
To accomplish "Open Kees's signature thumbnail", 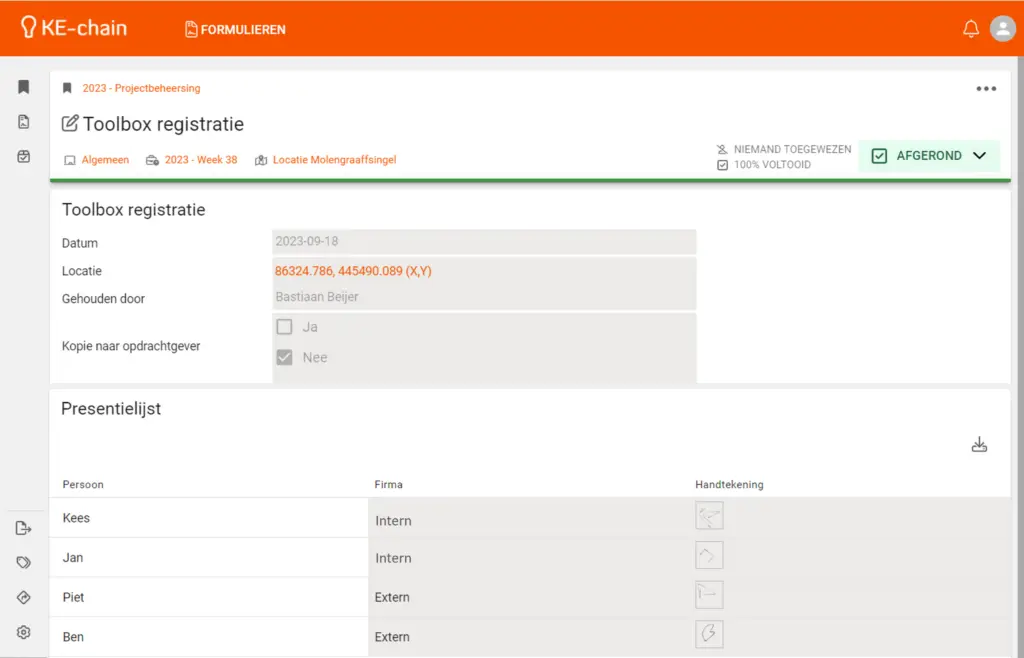I will point(709,516).
